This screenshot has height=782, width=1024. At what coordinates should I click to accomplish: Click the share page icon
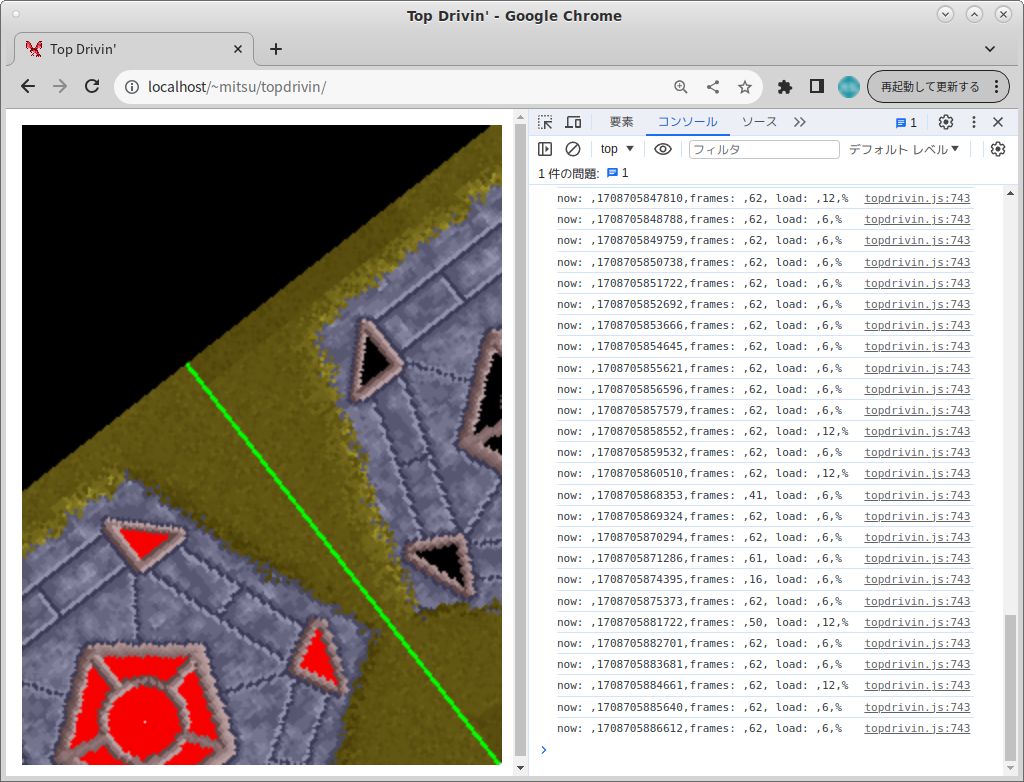[x=713, y=87]
